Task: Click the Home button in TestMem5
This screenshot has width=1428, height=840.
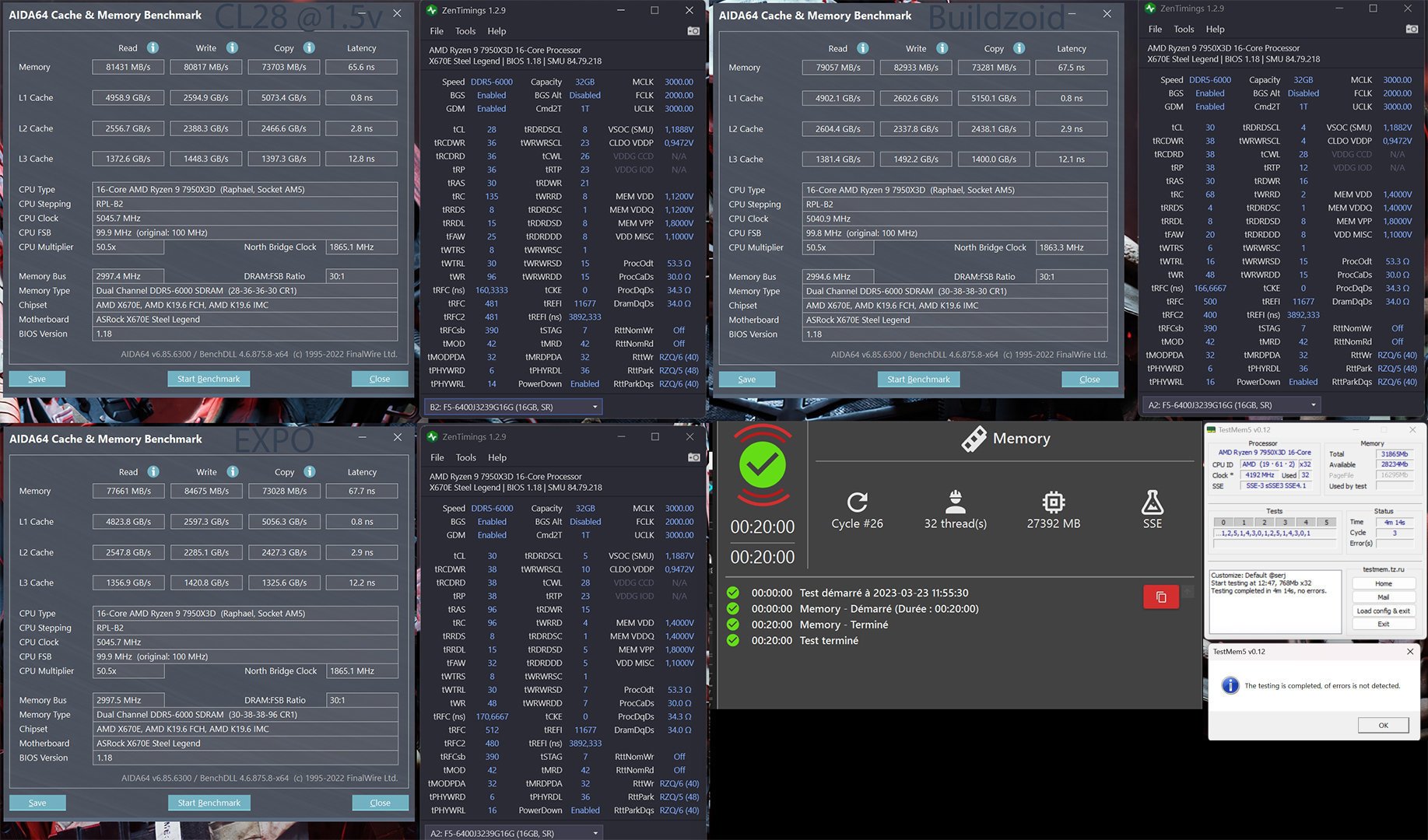Action: pos(1383,583)
